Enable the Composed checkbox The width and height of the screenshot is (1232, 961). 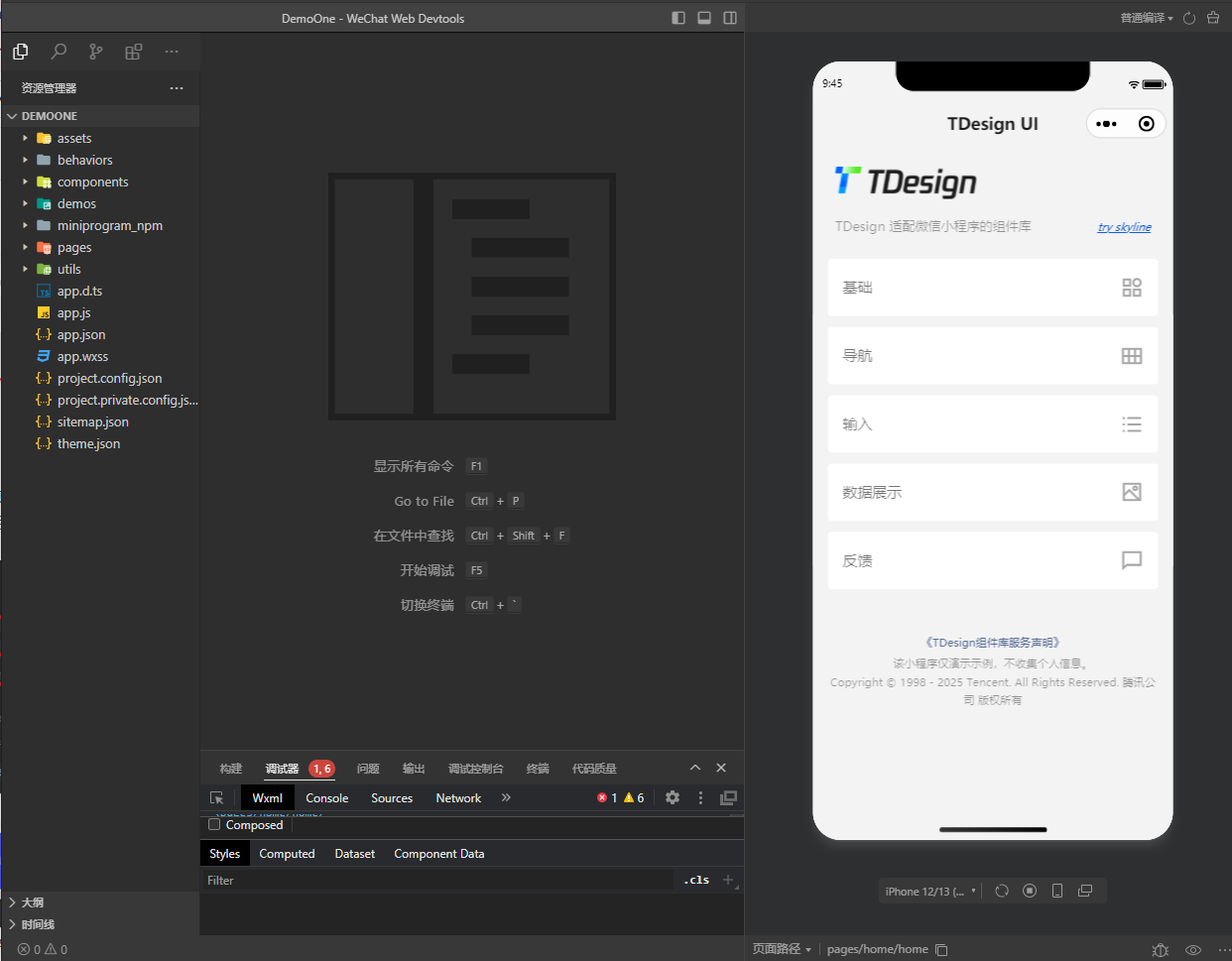(214, 824)
